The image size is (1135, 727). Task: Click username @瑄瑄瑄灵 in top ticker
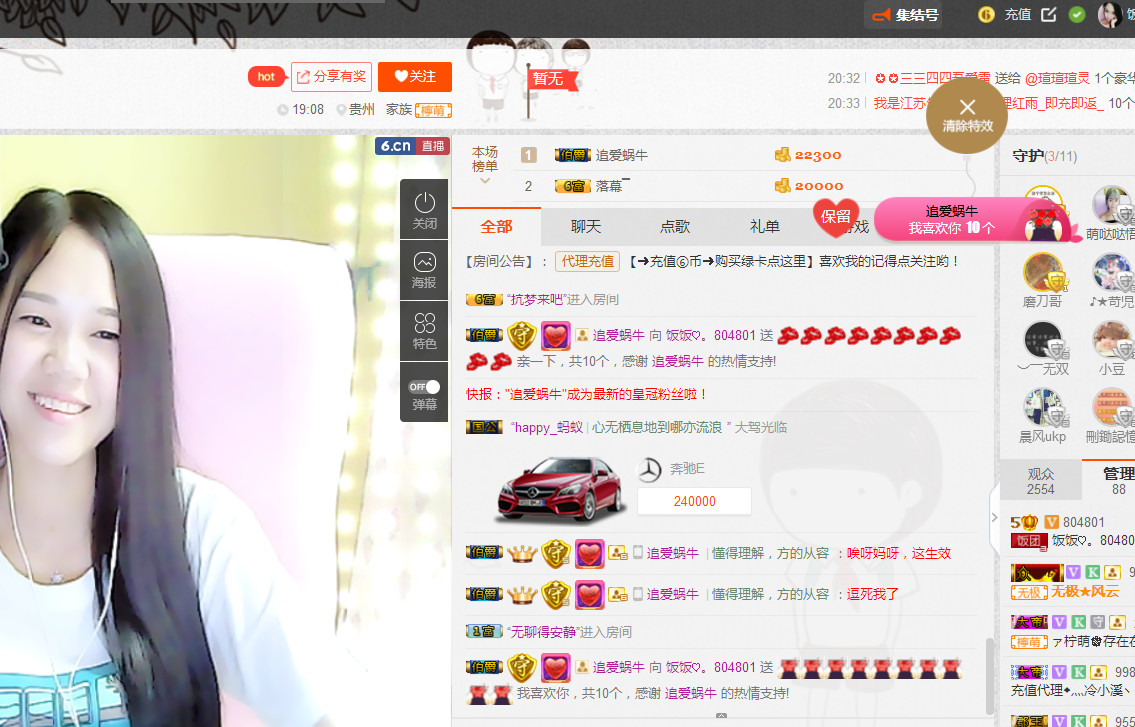(x=1058, y=78)
